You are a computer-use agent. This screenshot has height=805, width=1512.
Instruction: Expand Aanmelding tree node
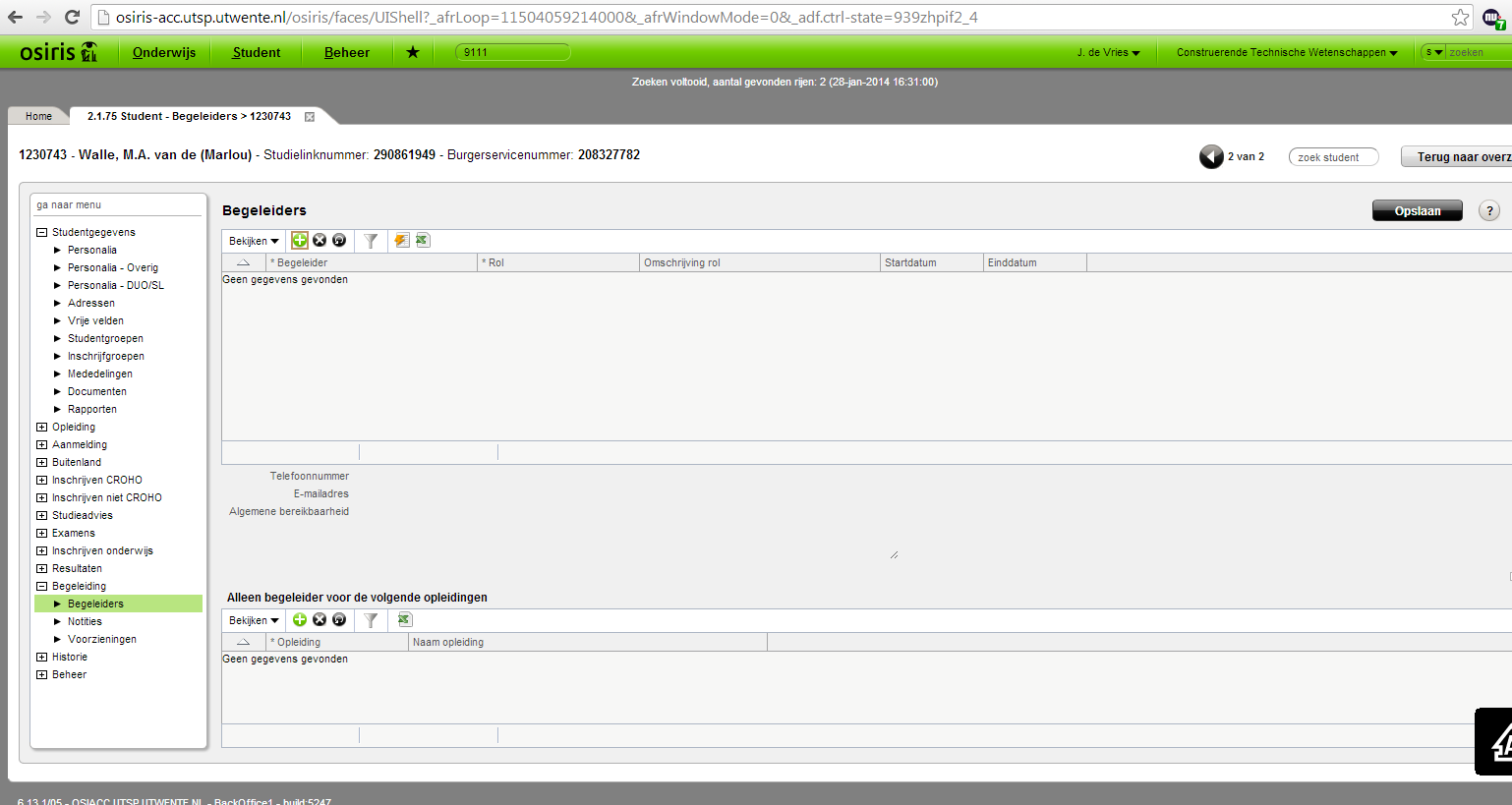41,445
